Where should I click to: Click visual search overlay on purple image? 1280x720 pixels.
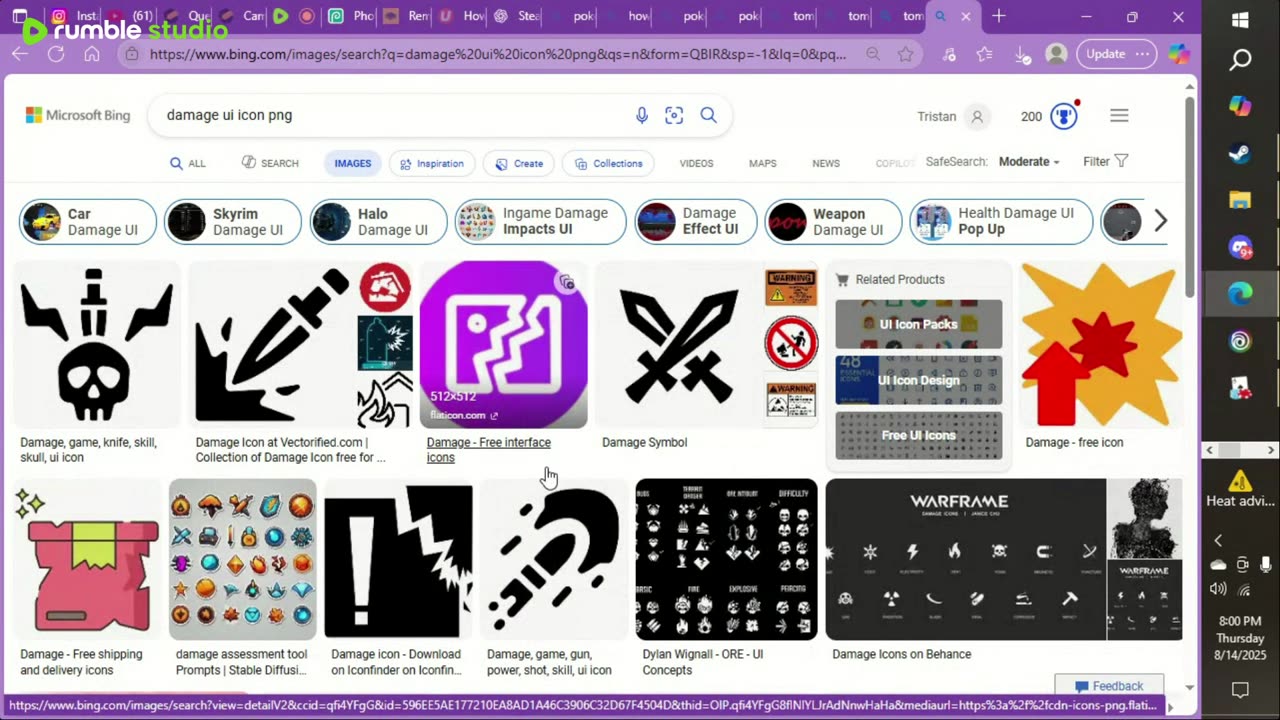click(x=567, y=282)
